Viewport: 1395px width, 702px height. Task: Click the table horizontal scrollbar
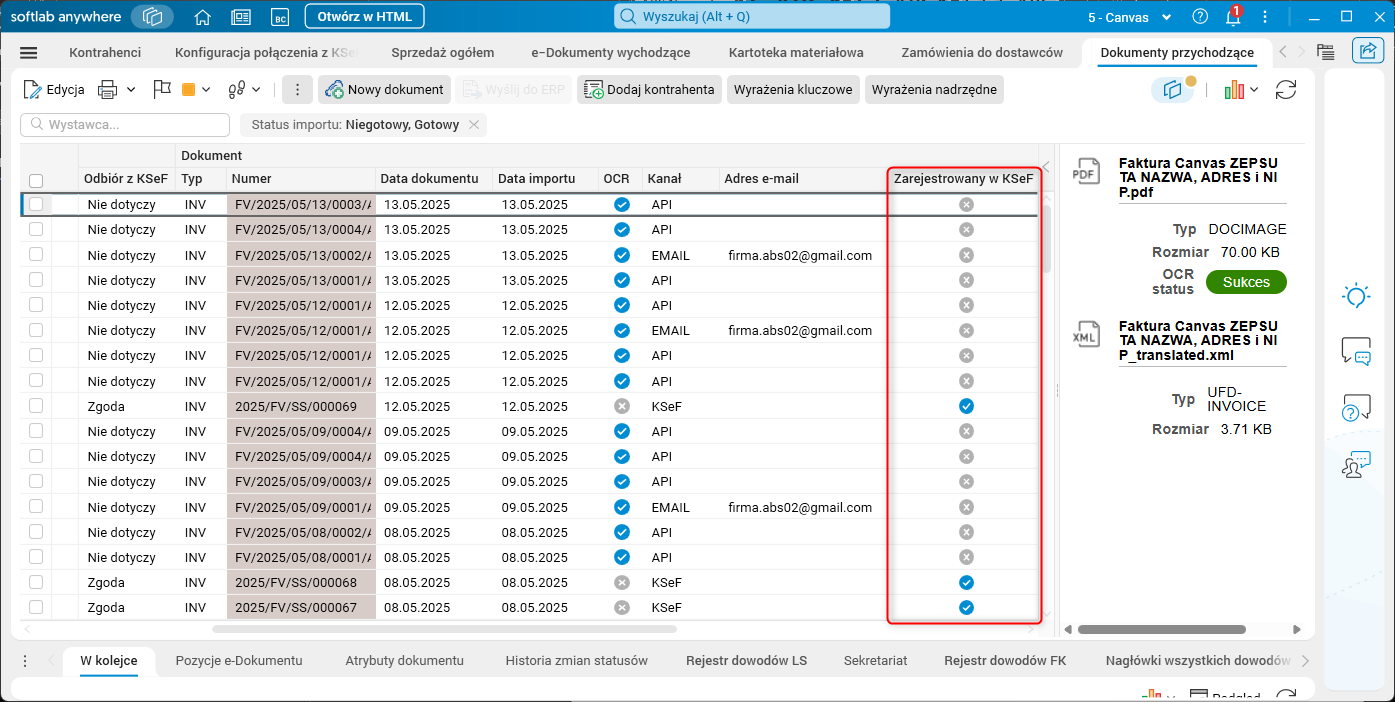[444, 629]
